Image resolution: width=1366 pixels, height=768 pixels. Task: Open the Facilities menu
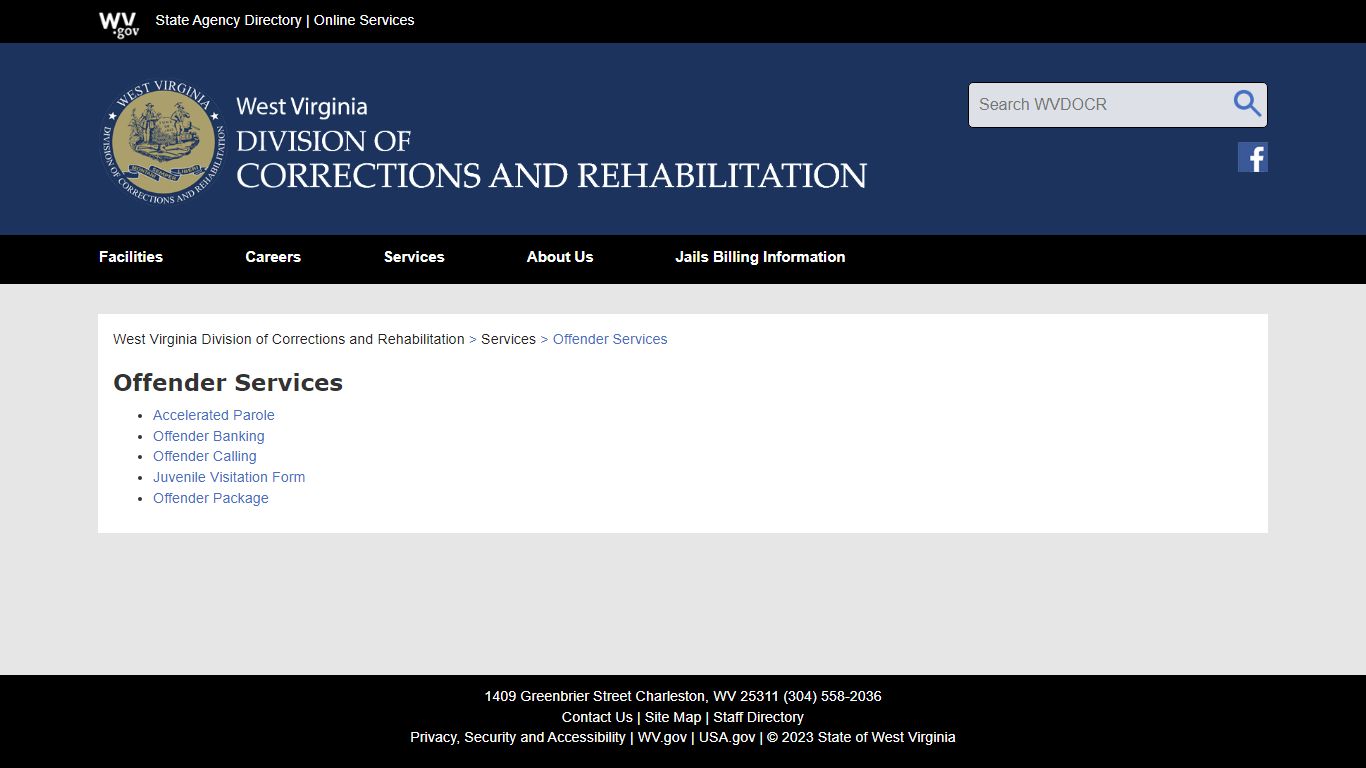click(x=131, y=257)
